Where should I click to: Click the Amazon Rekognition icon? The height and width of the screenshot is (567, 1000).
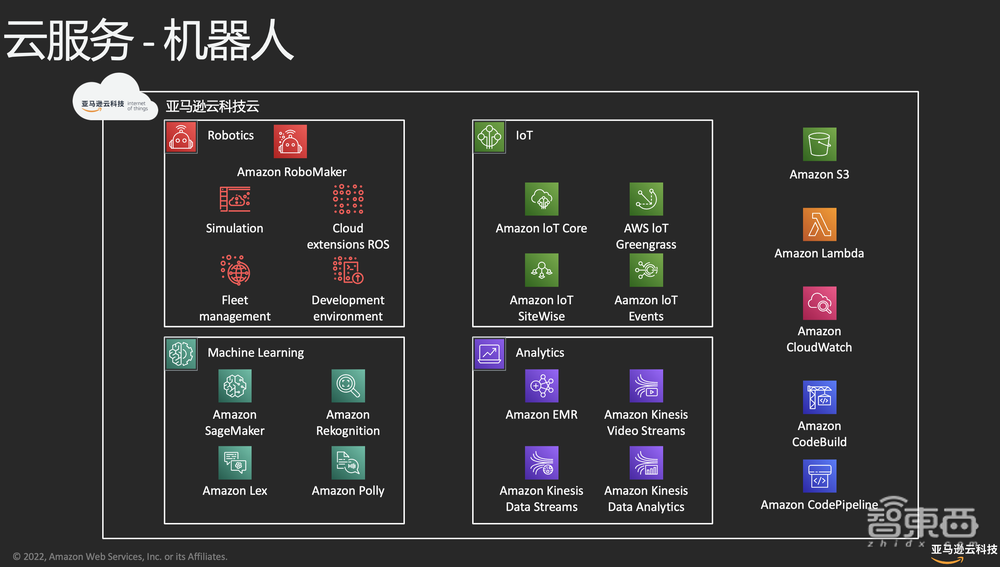[348, 386]
